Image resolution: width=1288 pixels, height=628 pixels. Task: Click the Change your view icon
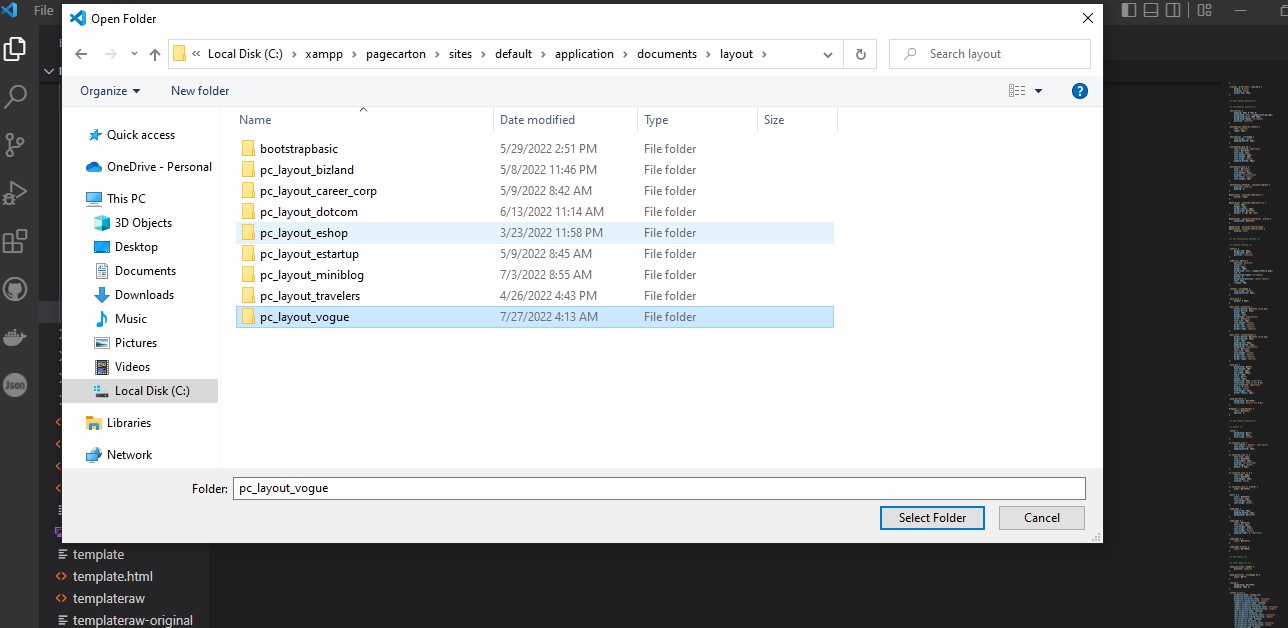1017,91
